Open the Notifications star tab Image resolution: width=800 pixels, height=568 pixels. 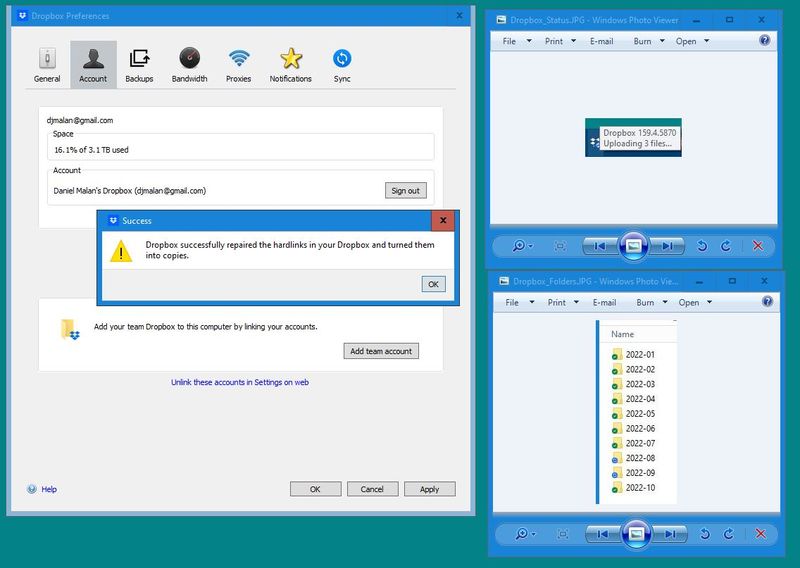290,65
